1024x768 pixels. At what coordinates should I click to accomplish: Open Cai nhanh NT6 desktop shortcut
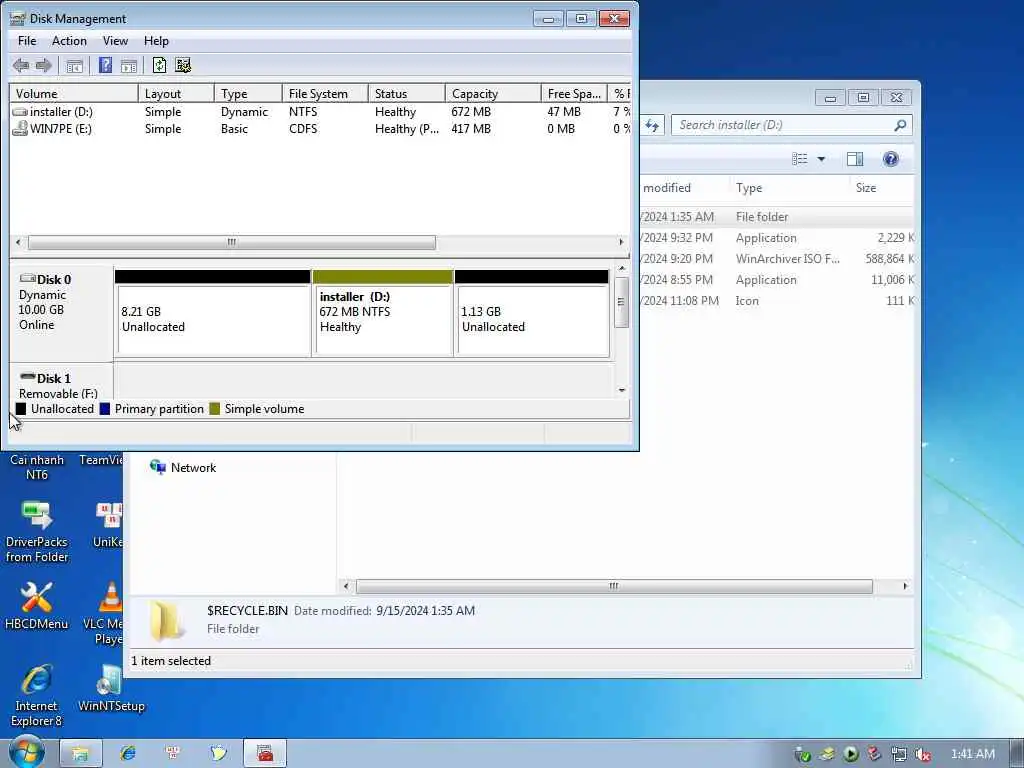(x=37, y=466)
